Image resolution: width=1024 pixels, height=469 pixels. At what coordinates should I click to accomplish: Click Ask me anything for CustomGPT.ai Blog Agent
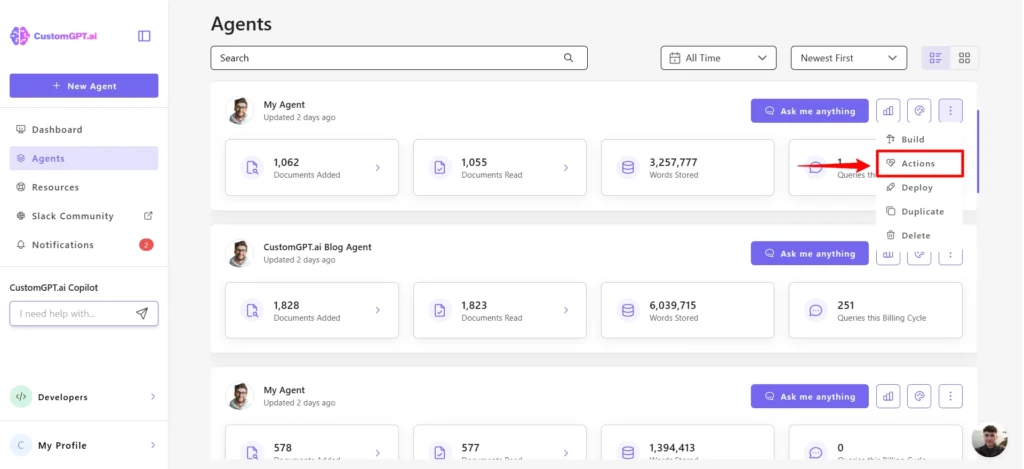coord(810,254)
